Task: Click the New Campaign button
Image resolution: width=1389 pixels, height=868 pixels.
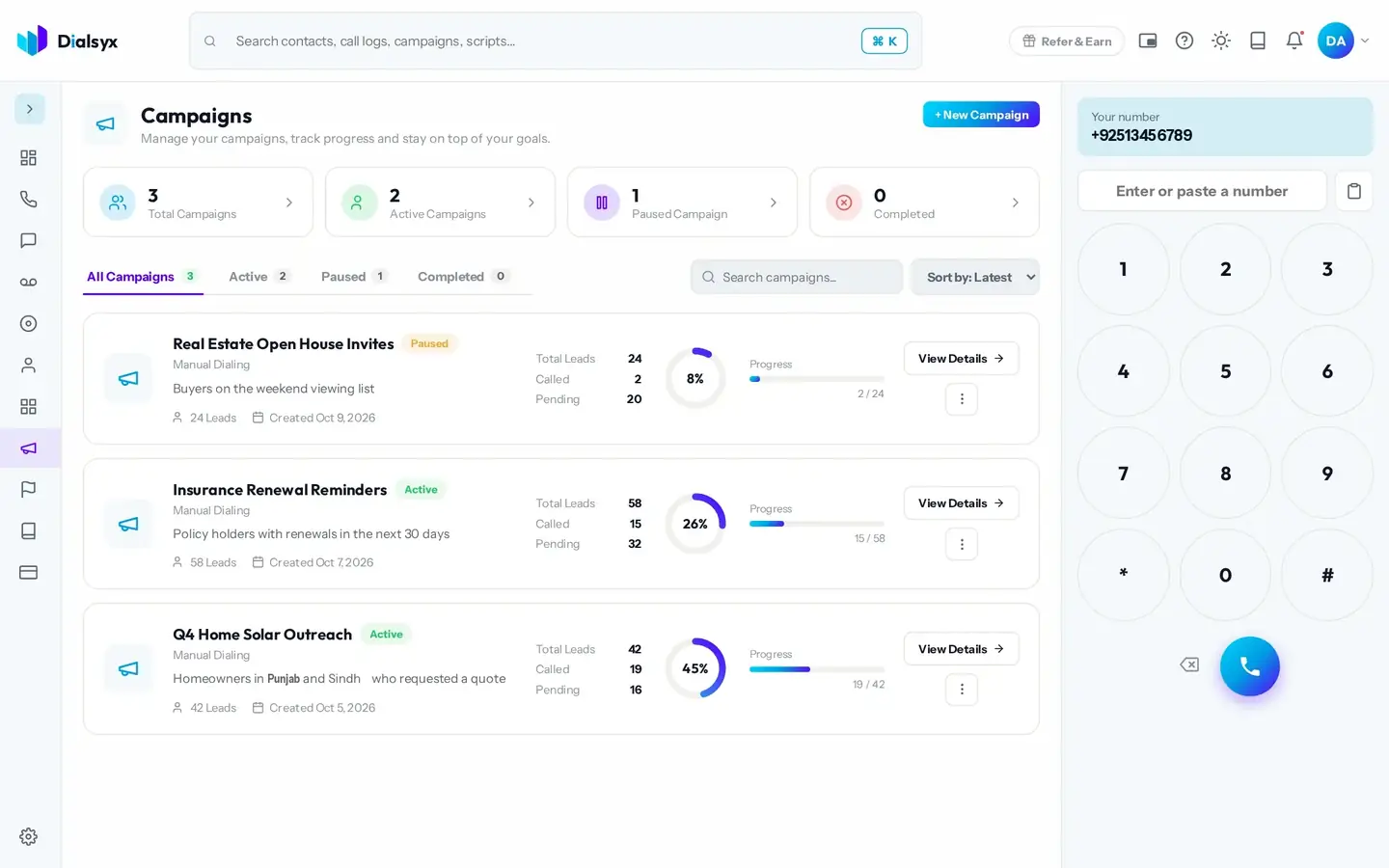Action: coord(981,115)
